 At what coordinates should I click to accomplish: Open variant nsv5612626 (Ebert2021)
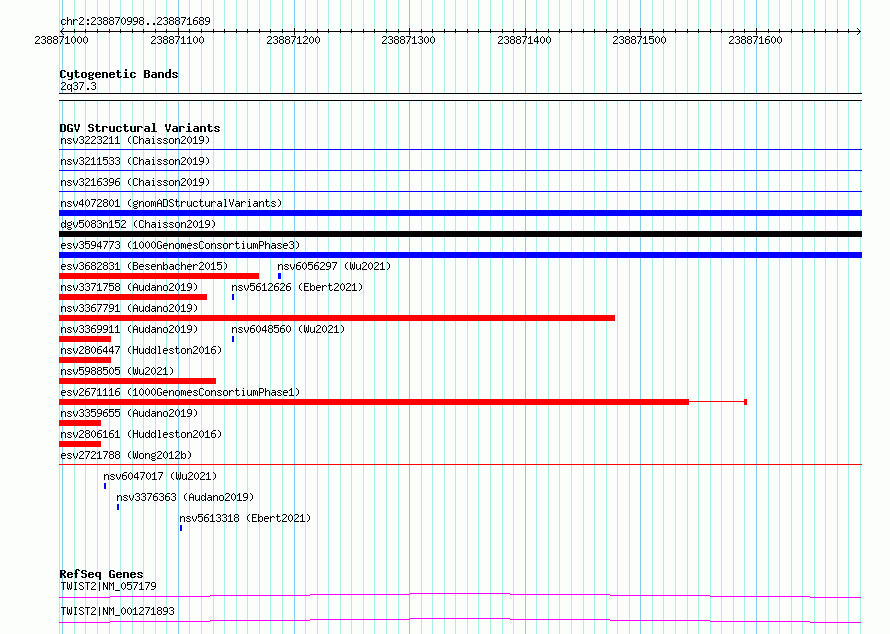[x=297, y=287]
